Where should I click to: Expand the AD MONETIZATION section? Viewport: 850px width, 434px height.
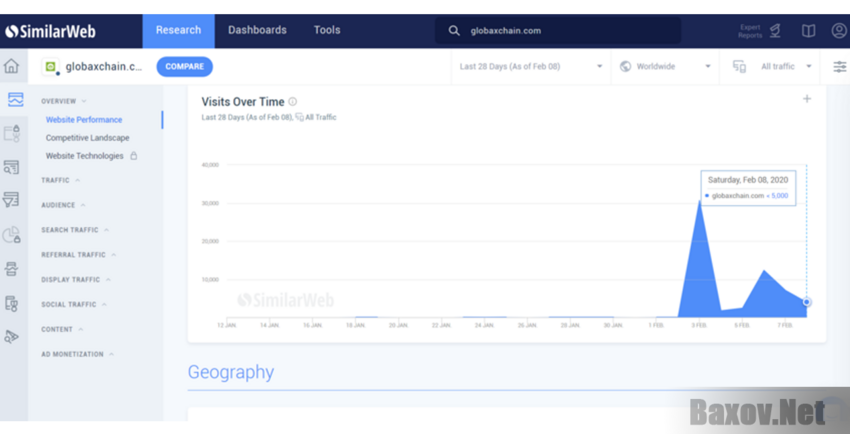pyautogui.click(x=78, y=354)
